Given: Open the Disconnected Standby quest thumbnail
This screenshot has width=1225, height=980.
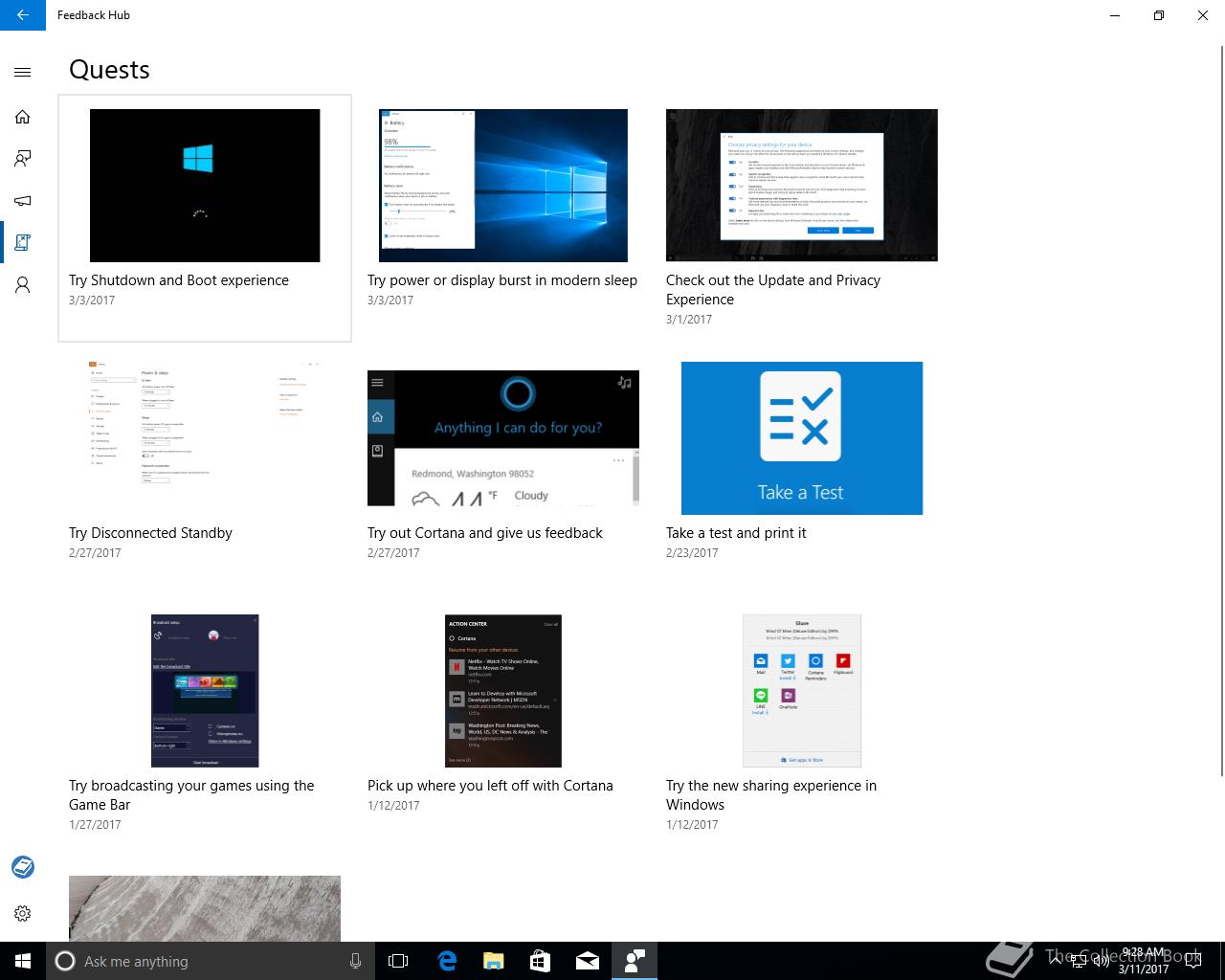Looking at the screenshot, I should [205, 438].
